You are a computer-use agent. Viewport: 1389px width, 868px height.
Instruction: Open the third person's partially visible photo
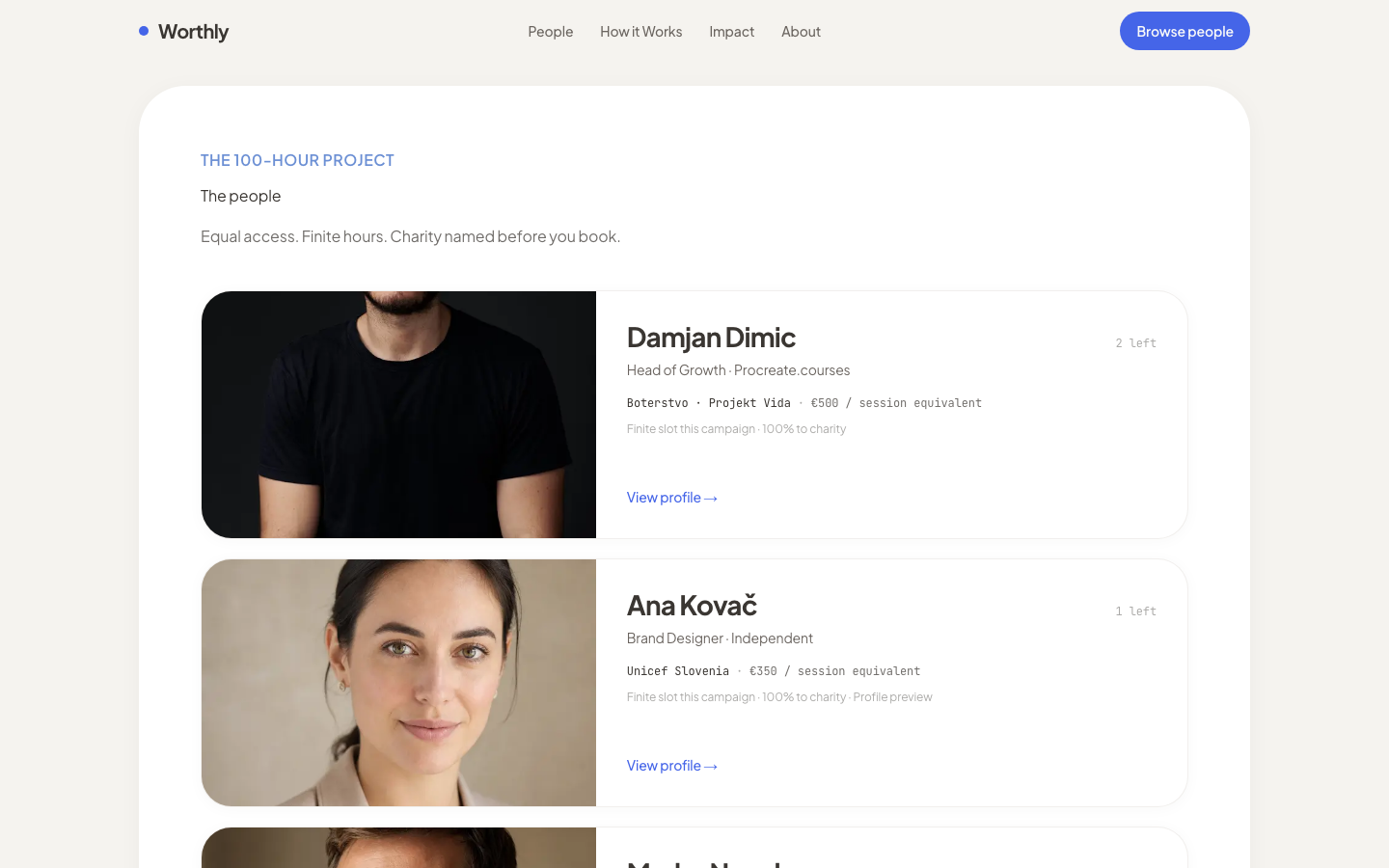pos(398,848)
